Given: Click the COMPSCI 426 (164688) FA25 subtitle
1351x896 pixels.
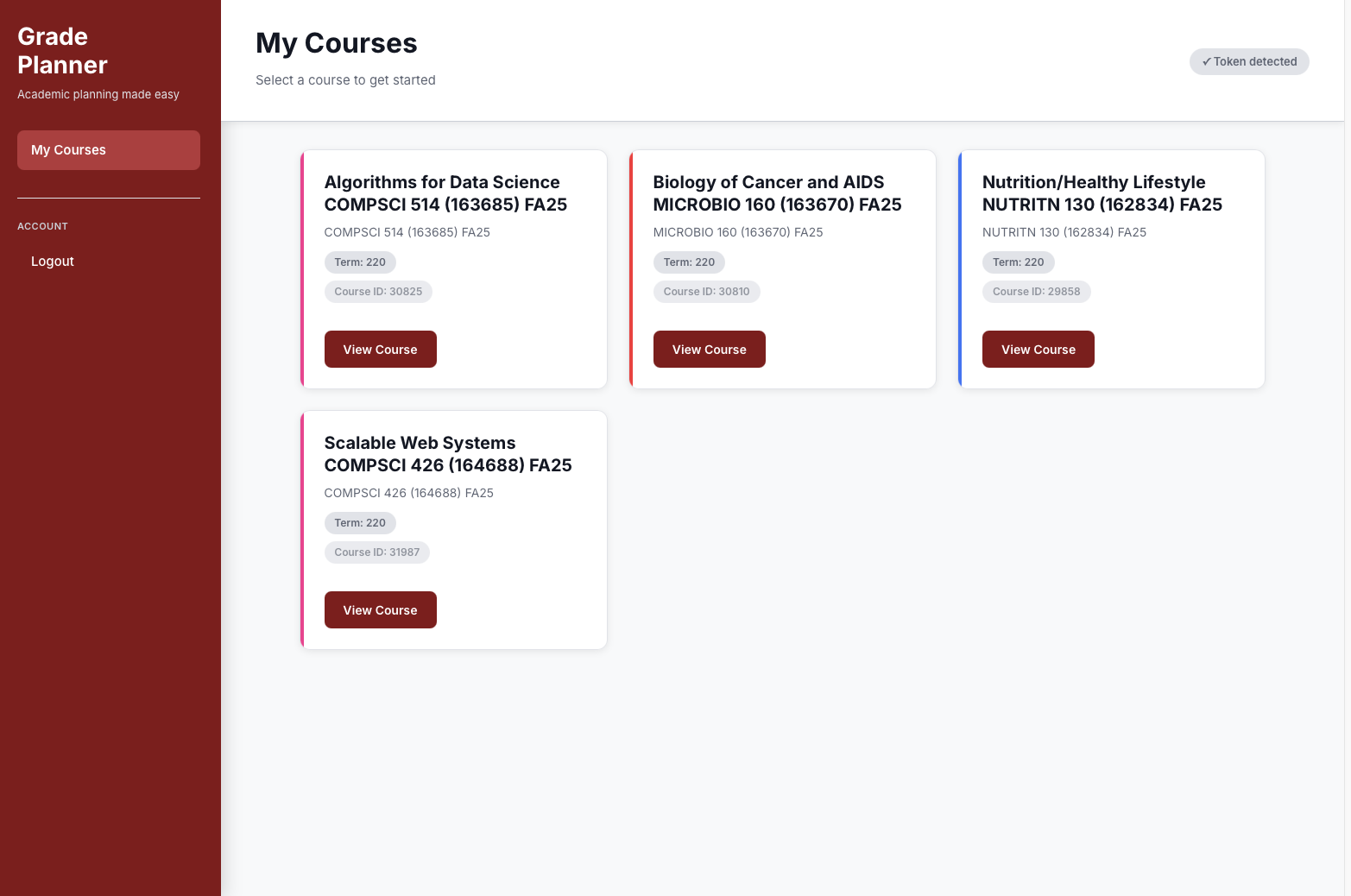Looking at the screenshot, I should pos(409,493).
